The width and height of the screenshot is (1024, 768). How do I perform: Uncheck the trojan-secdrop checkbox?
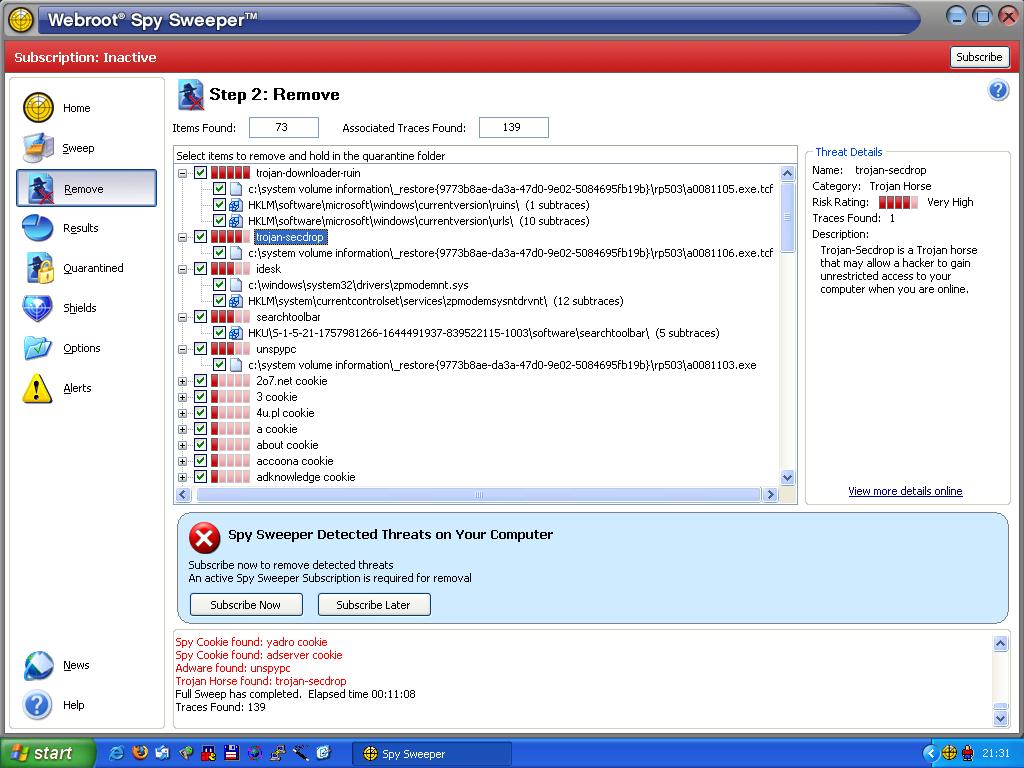click(200, 237)
